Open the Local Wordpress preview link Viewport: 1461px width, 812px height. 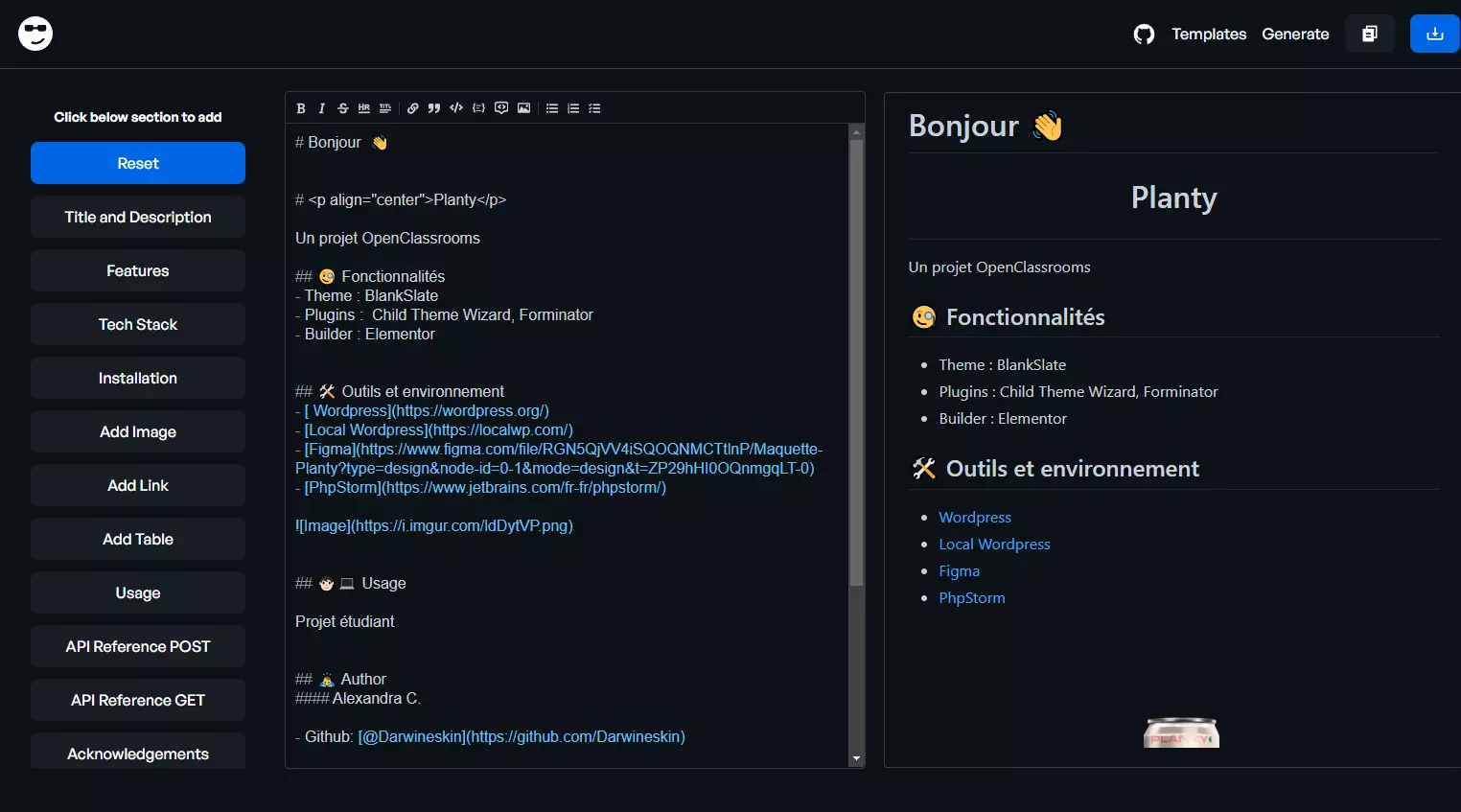[994, 544]
